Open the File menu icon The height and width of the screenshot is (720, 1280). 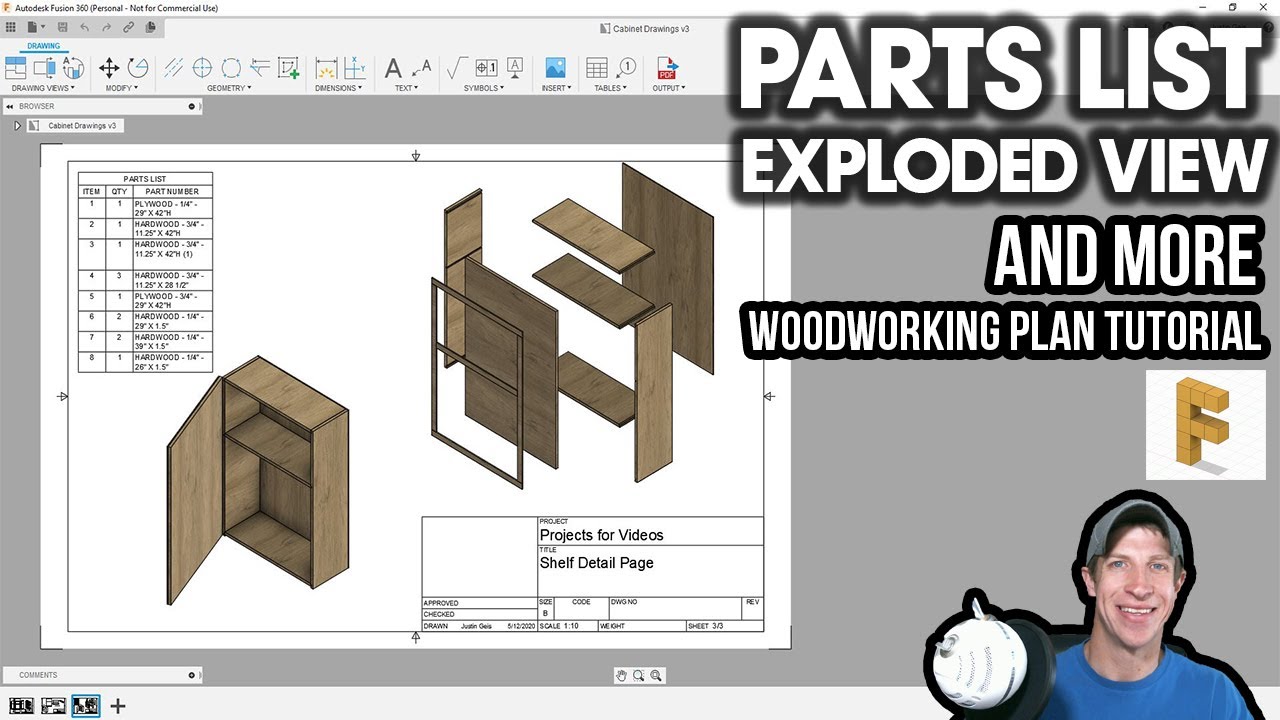tap(37, 28)
